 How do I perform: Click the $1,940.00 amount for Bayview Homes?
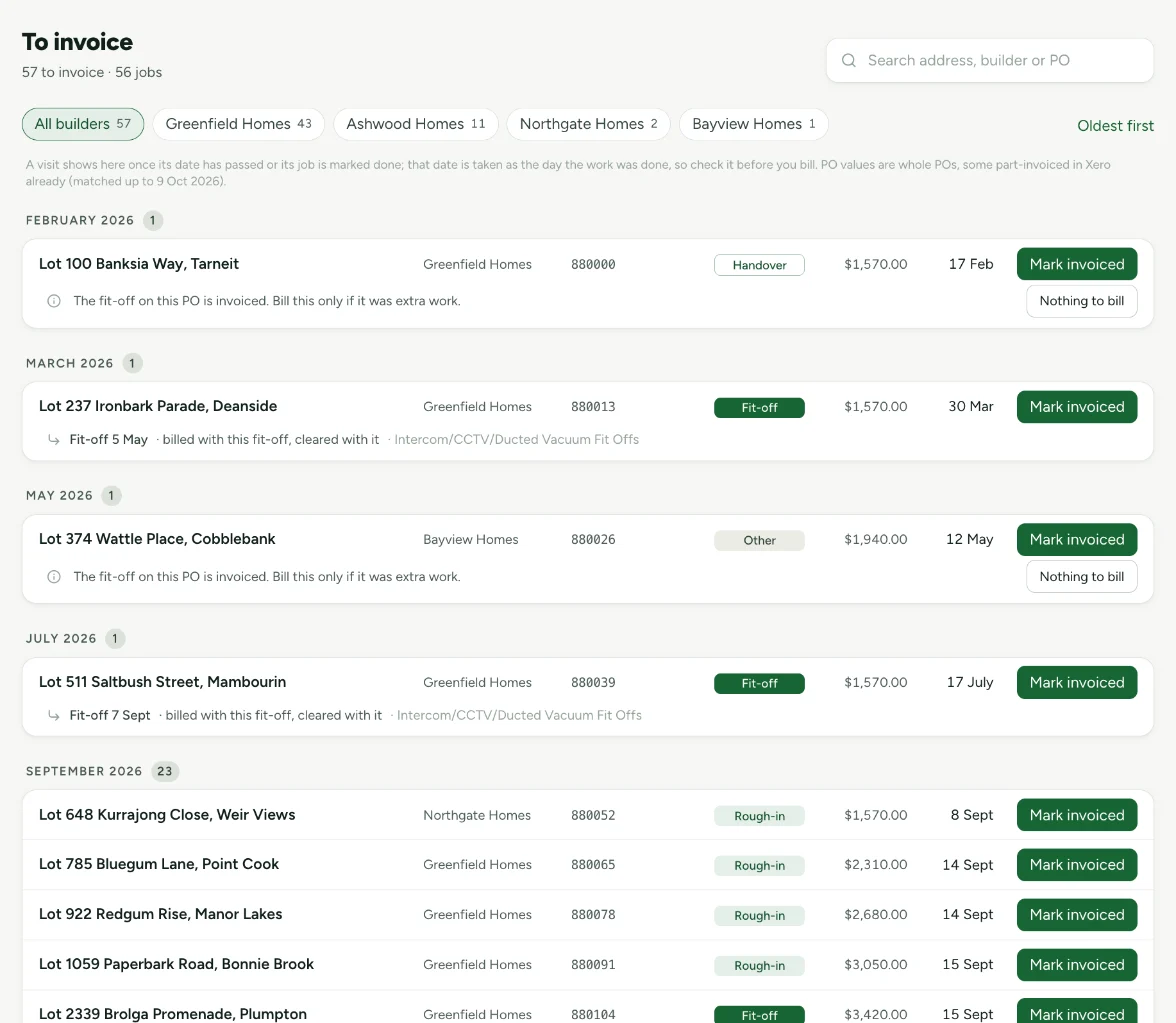[875, 539]
